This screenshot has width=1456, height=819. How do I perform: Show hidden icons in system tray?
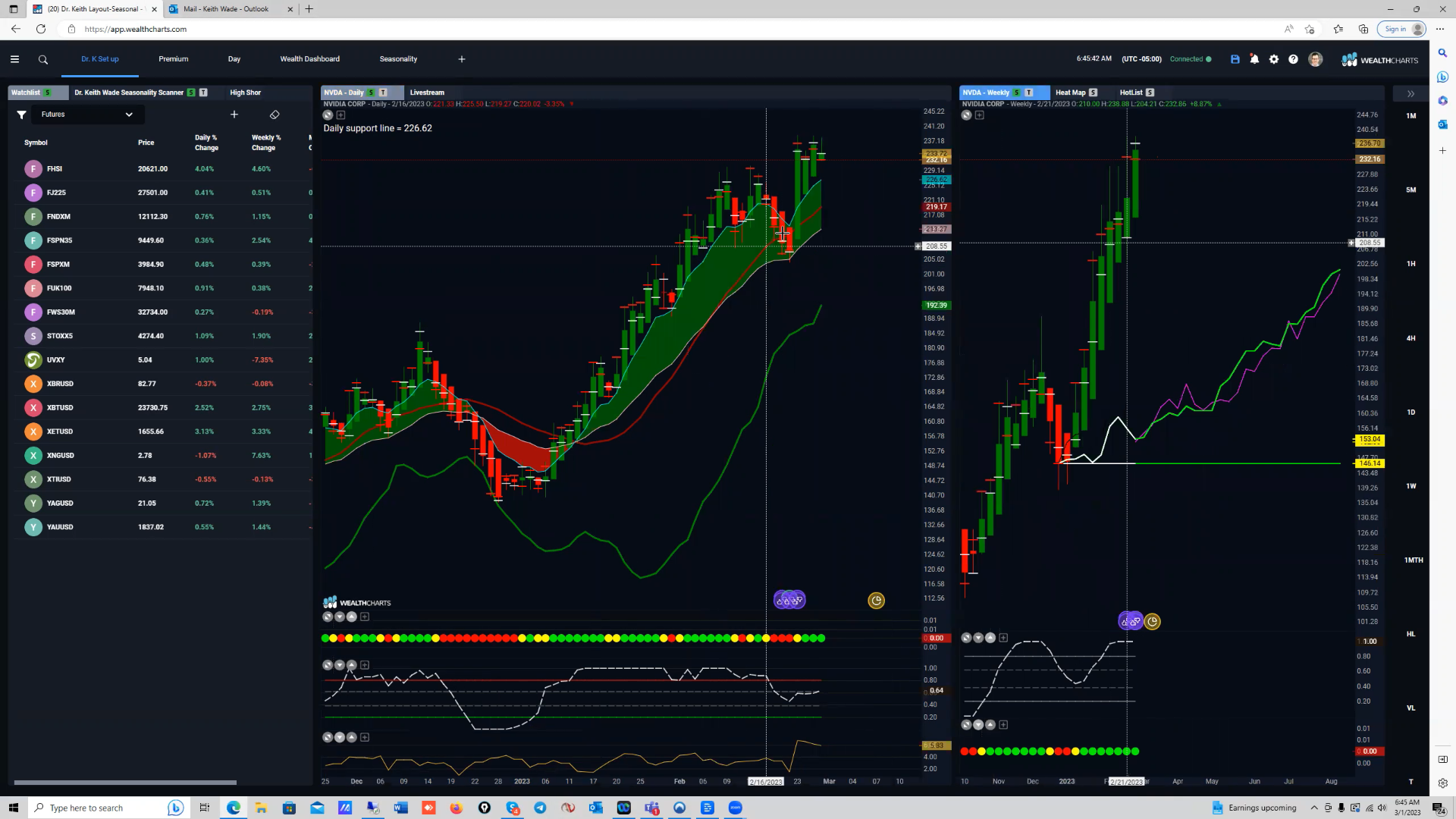[1314, 808]
